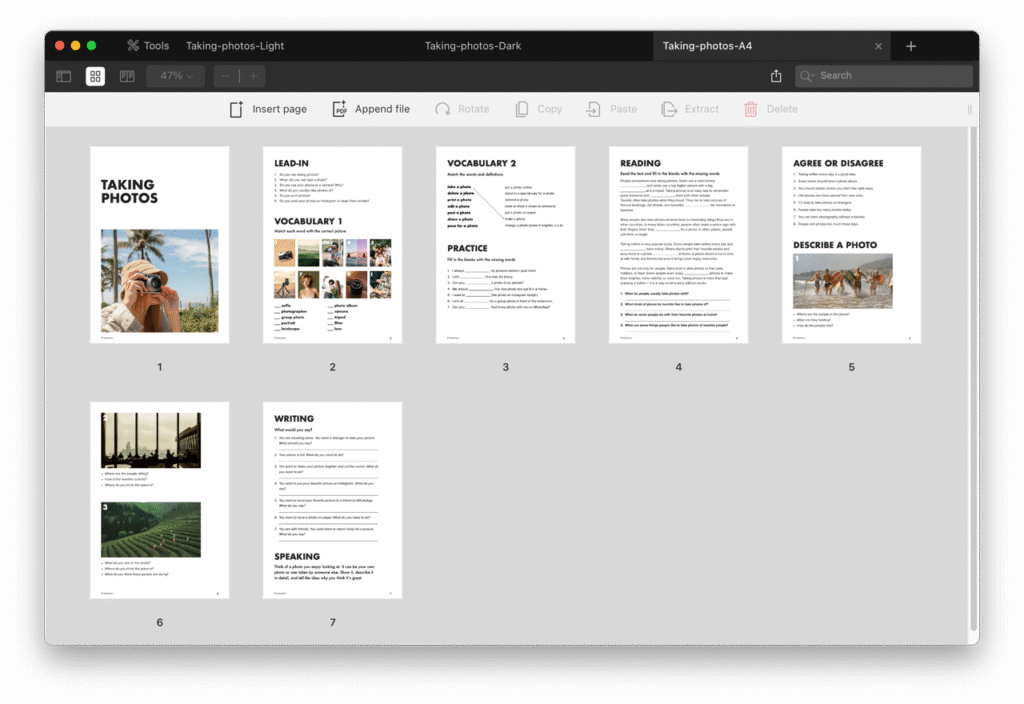
Task: Click Append file
Action: tap(370, 109)
